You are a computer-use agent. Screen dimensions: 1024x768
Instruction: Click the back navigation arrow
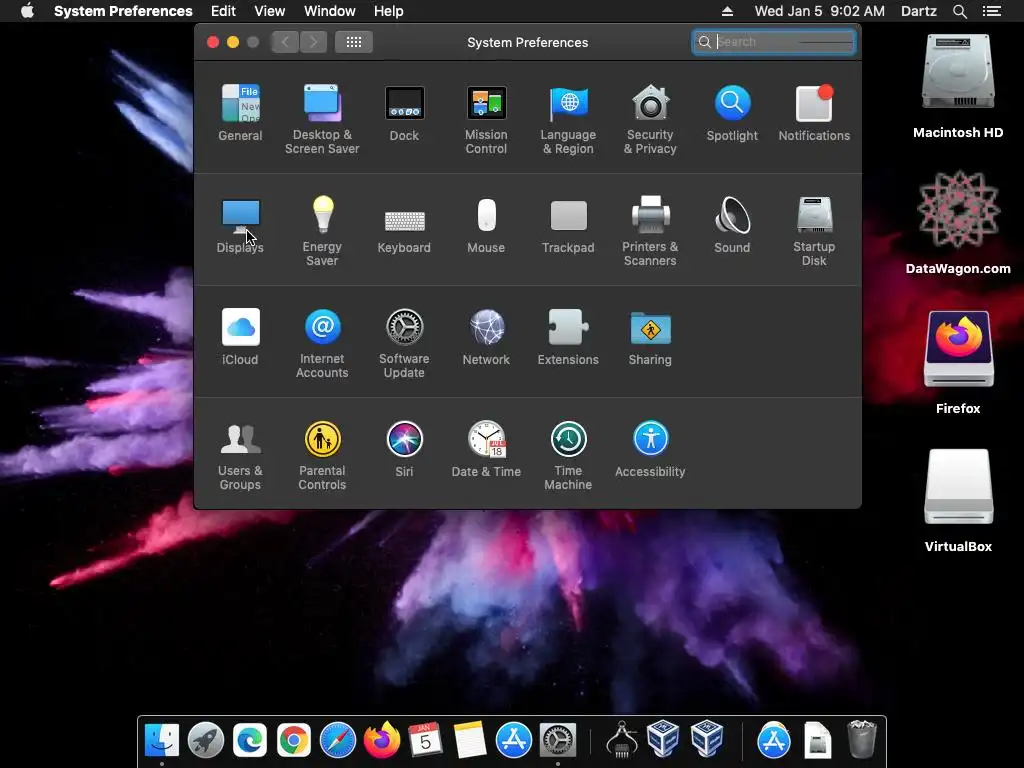click(x=285, y=42)
